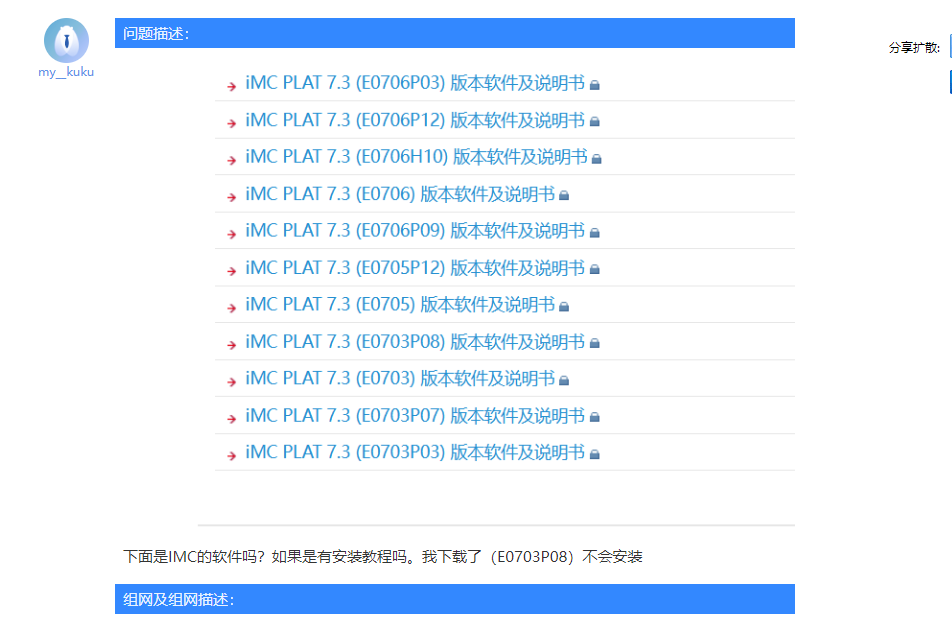Click red arrow bullet before E0703P08
This screenshot has height=632, width=952.
231,345
